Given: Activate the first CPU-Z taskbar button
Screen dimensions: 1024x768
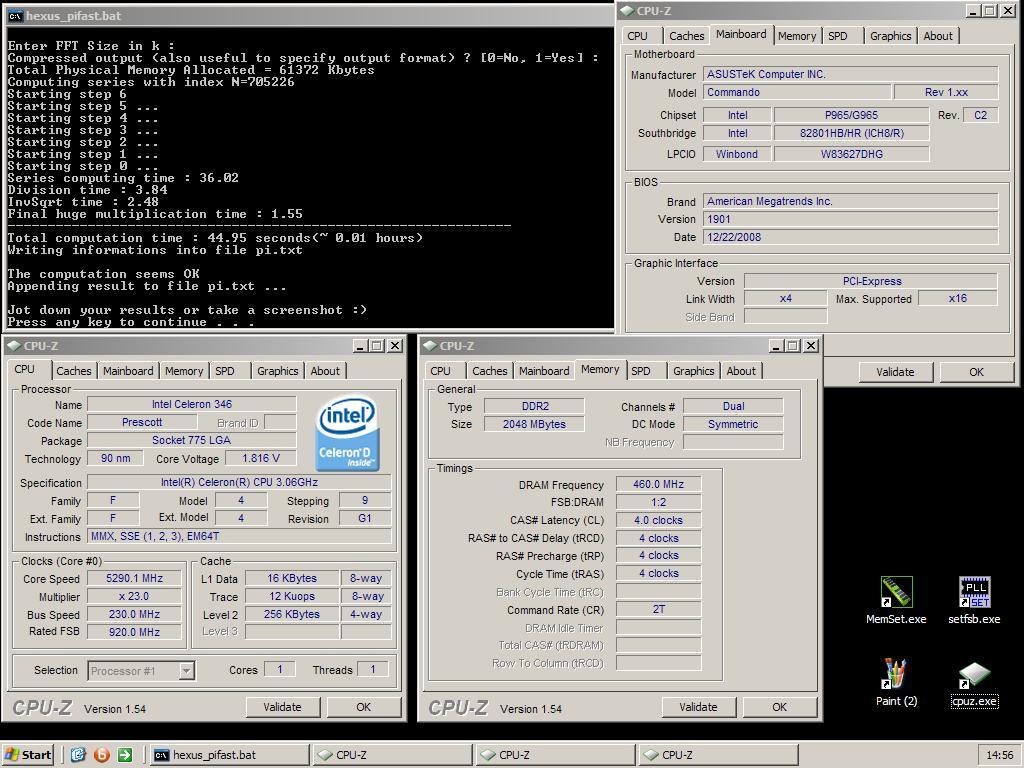Looking at the screenshot, I should (392, 755).
